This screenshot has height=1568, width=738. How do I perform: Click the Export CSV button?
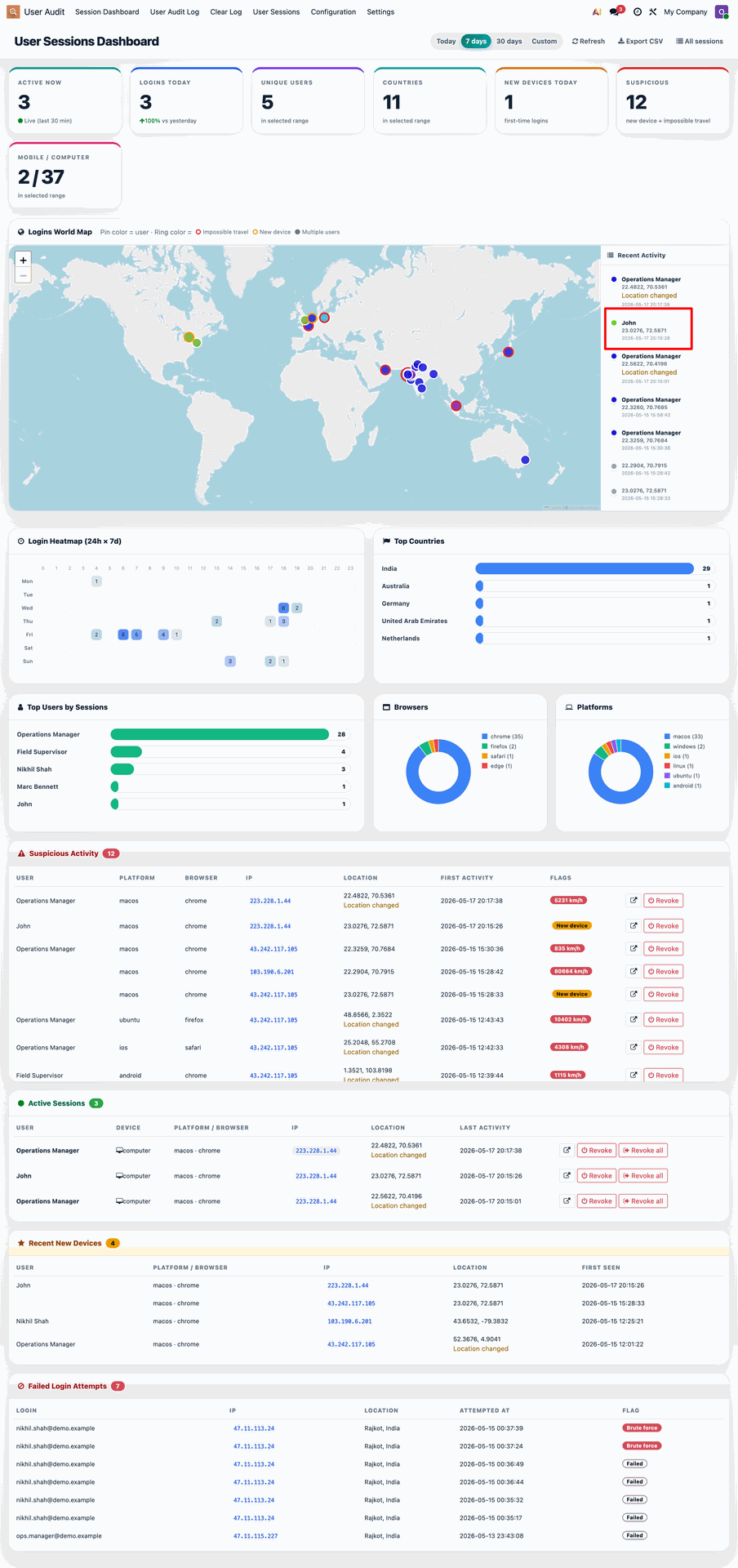pyautogui.click(x=640, y=41)
